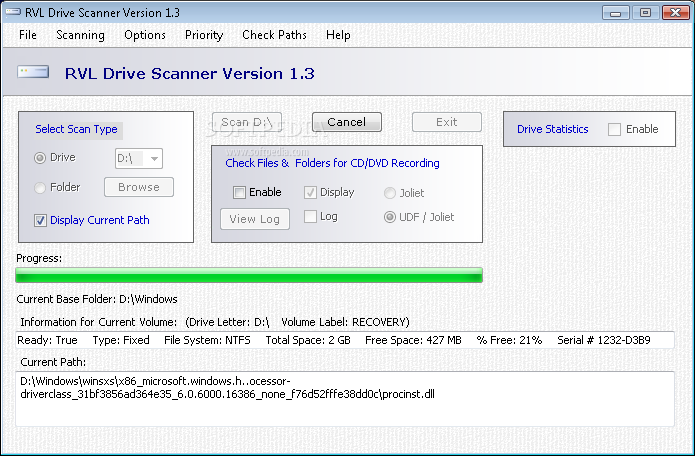Click '% Free: 21%' text
Image resolution: width=695 pixels, height=456 pixels.
click(x=509, y=340)
